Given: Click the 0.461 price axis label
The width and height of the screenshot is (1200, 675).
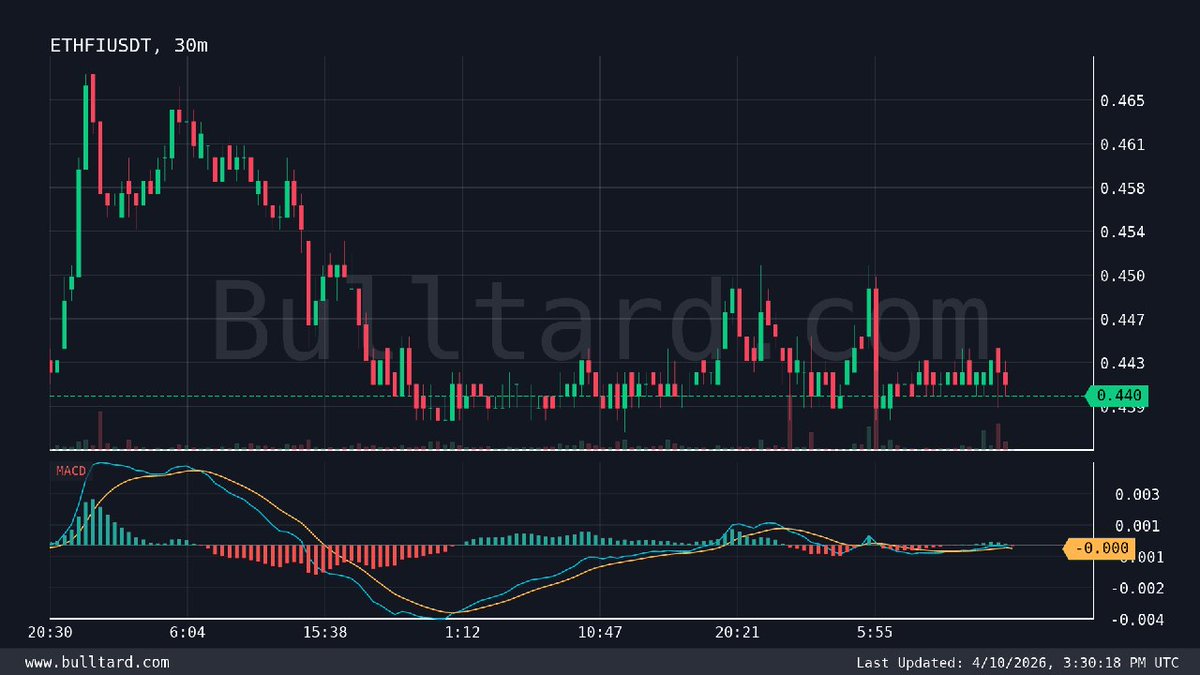Looking at the screenshot, I should (x=1121, y=145).
